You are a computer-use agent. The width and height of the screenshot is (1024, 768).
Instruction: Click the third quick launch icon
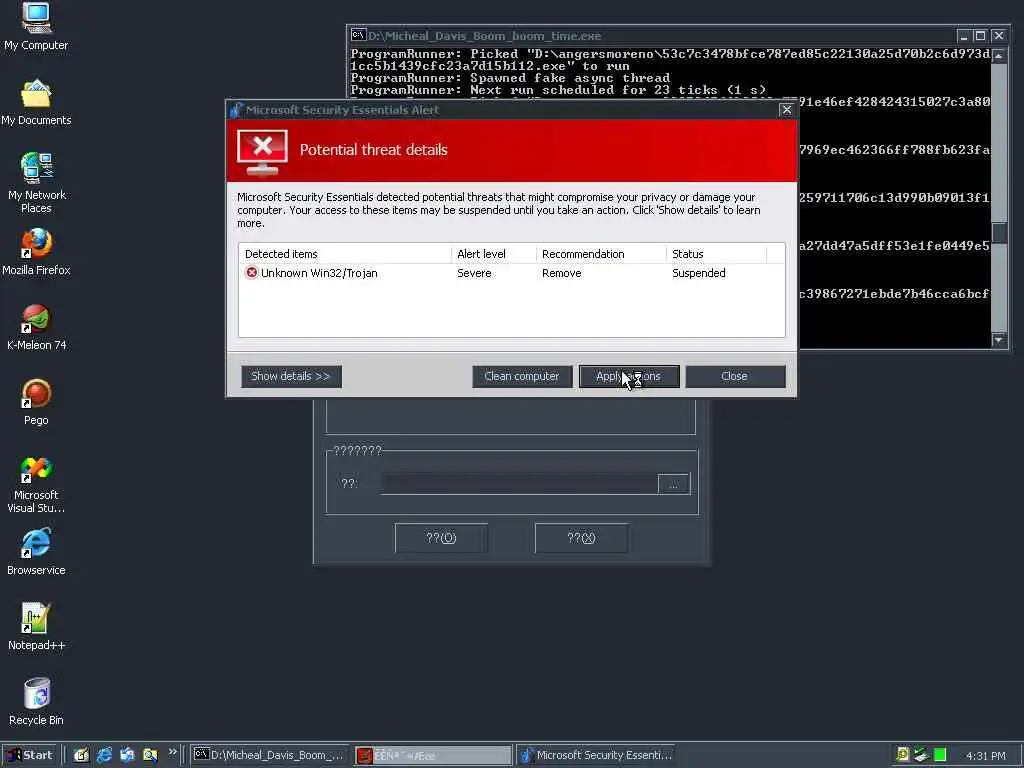[127, 755]
